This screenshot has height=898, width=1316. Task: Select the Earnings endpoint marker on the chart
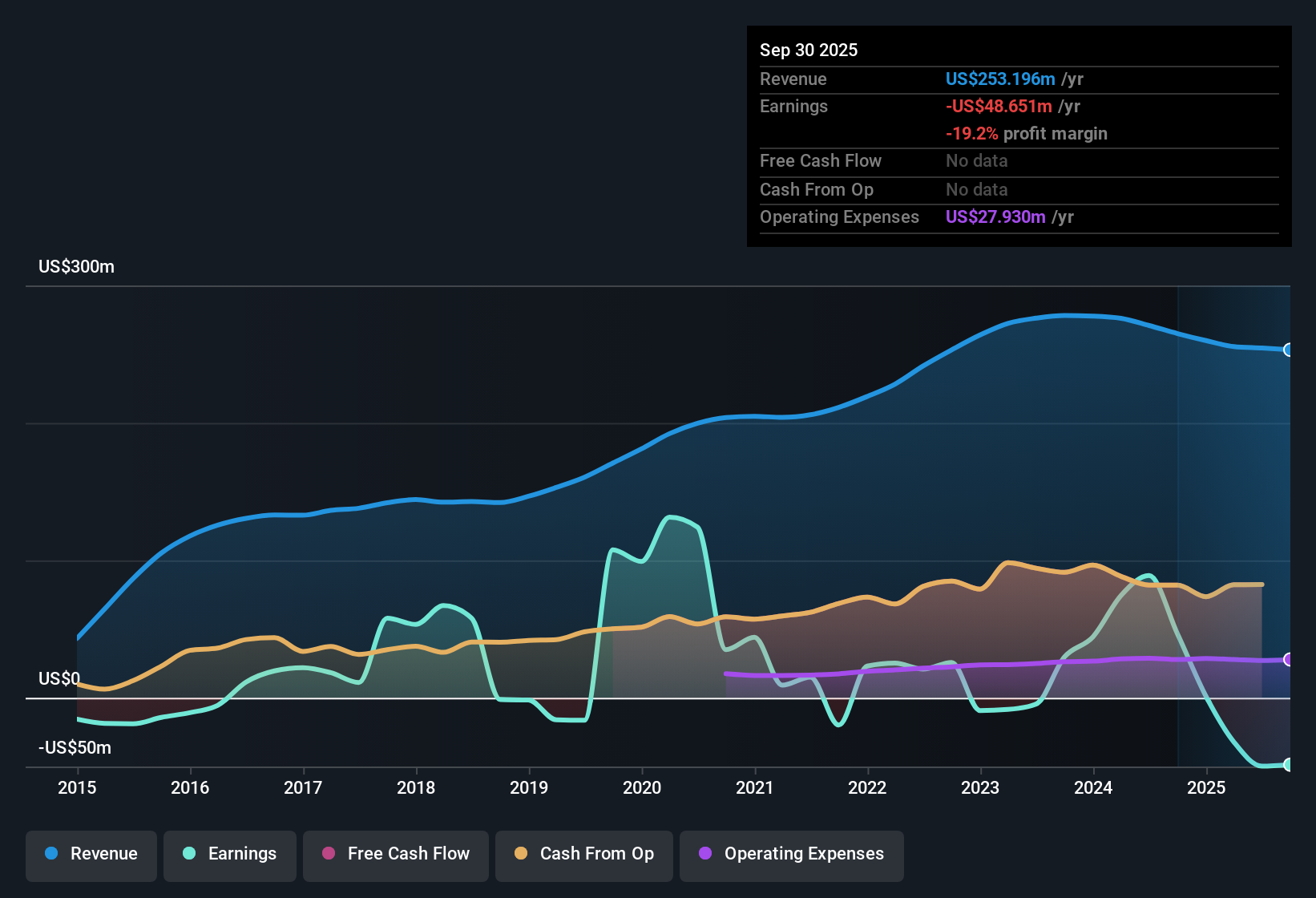1287,766
